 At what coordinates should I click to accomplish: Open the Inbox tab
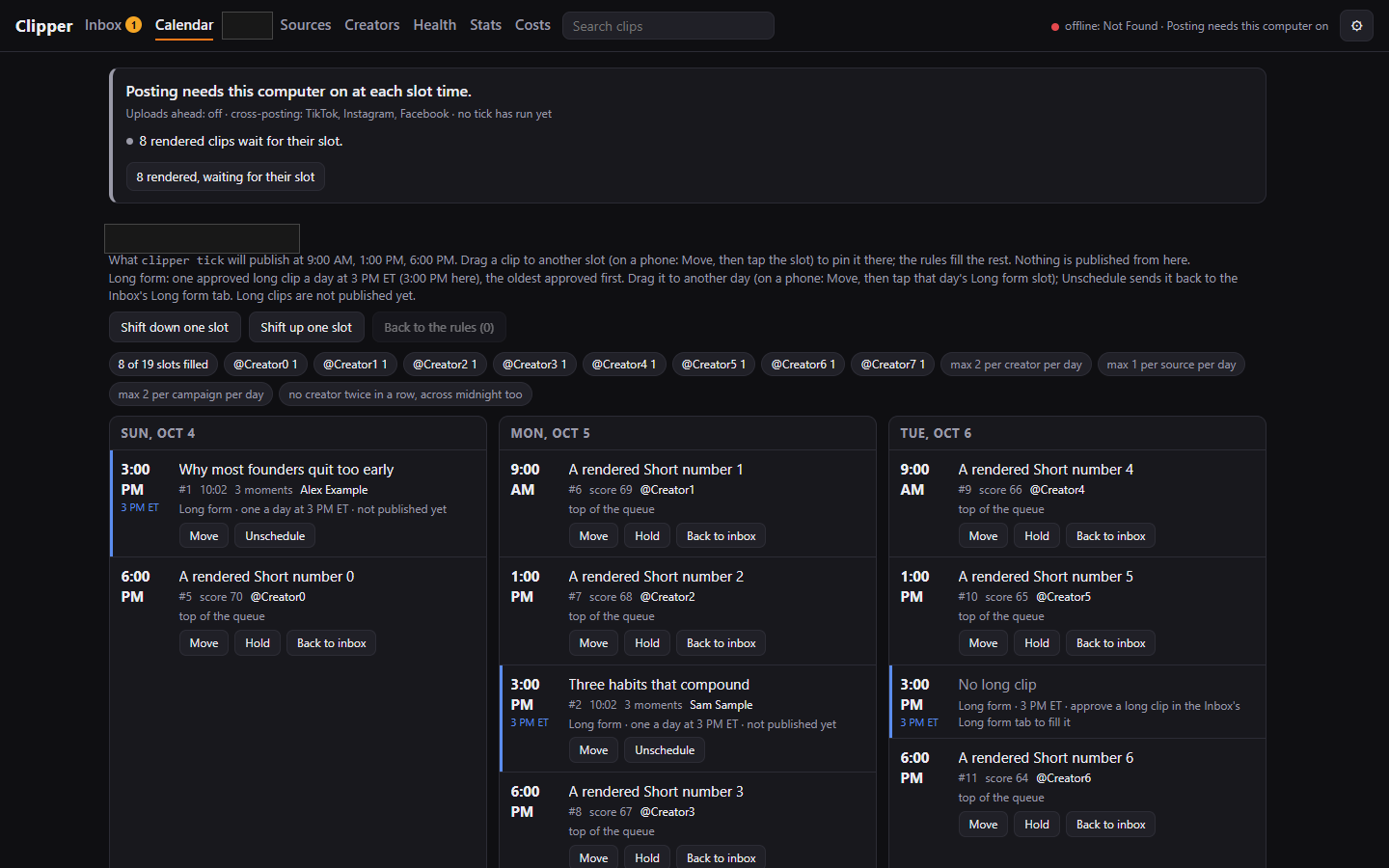113,25
